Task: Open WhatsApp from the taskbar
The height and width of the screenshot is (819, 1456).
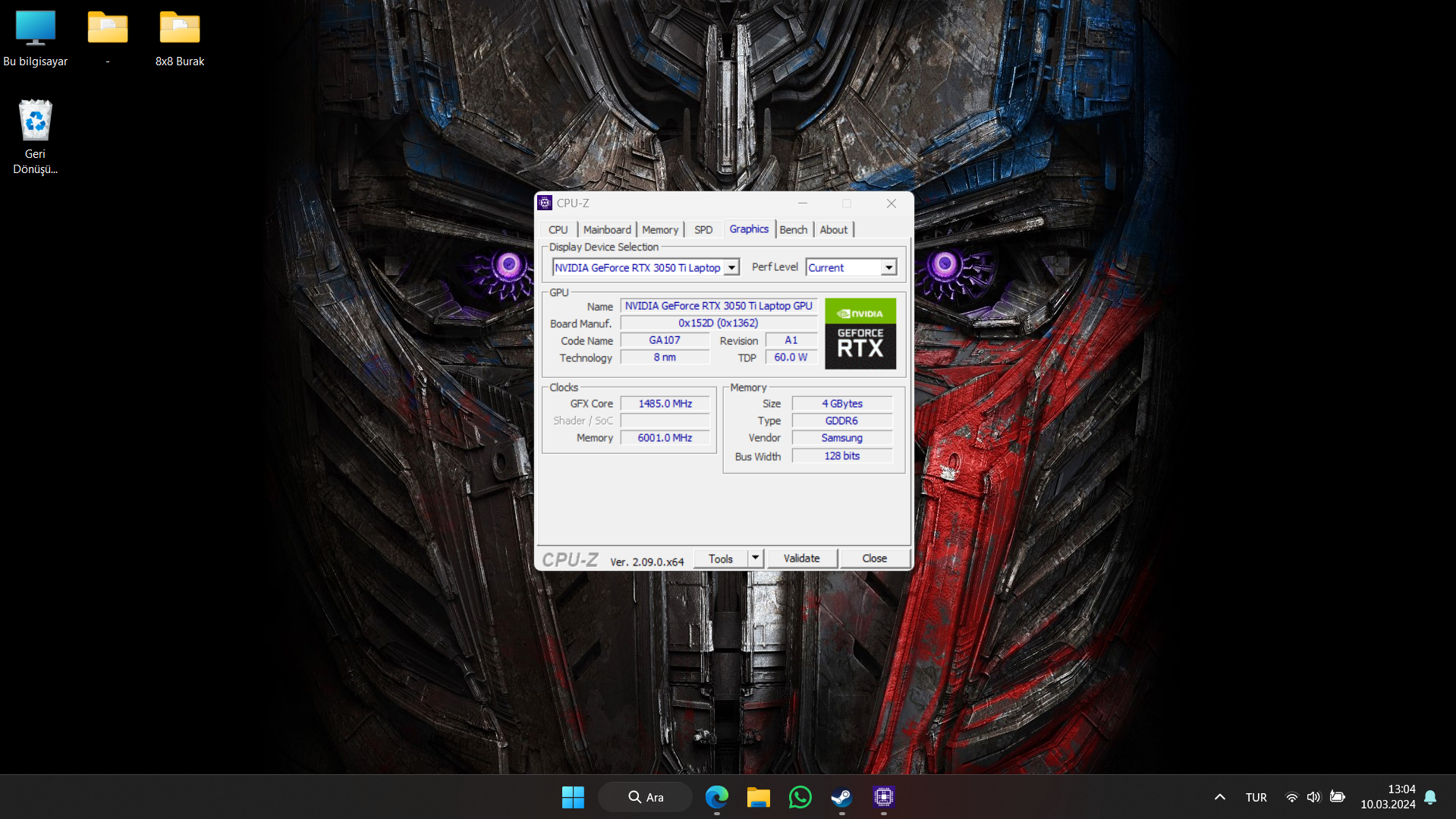Action: click(x=800, y=797)
